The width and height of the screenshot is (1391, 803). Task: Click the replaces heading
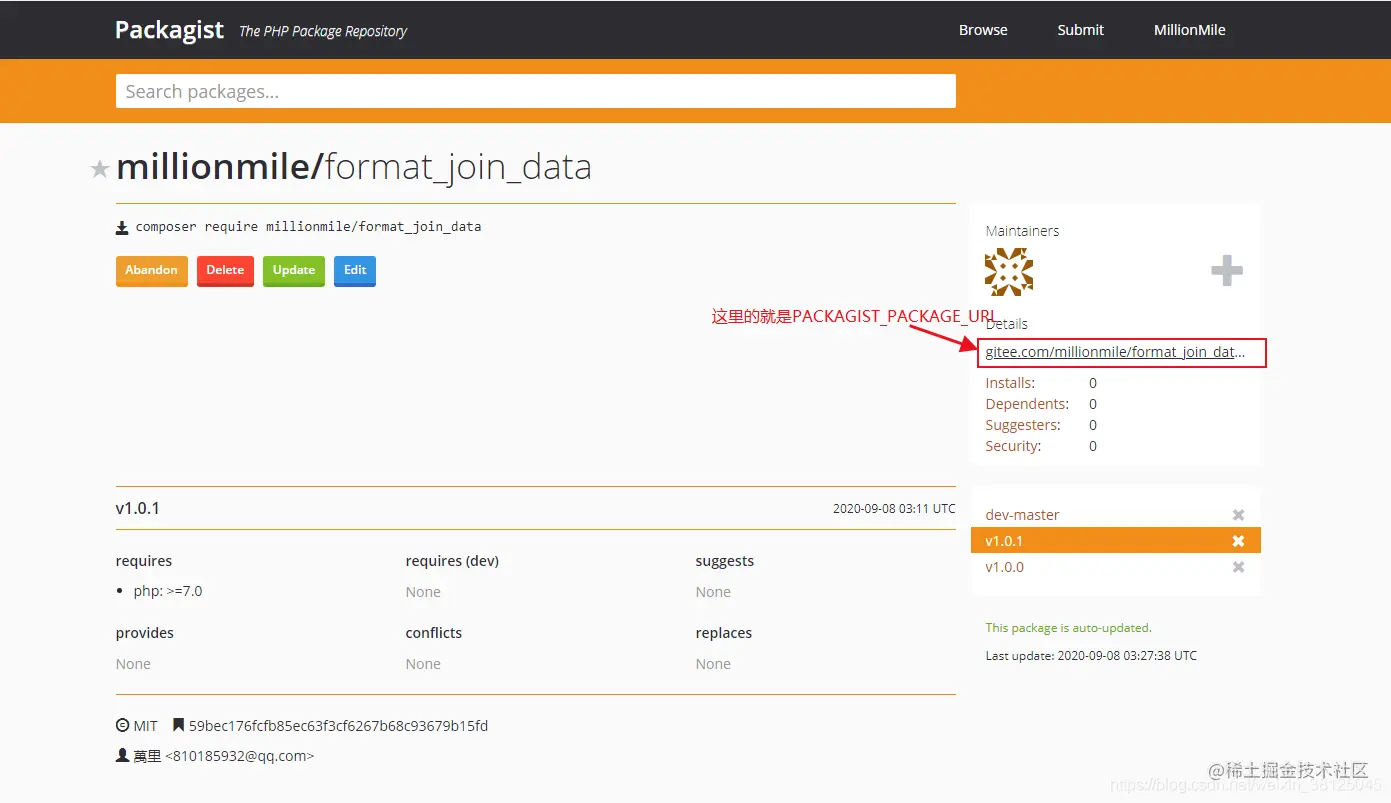[724, 633]
